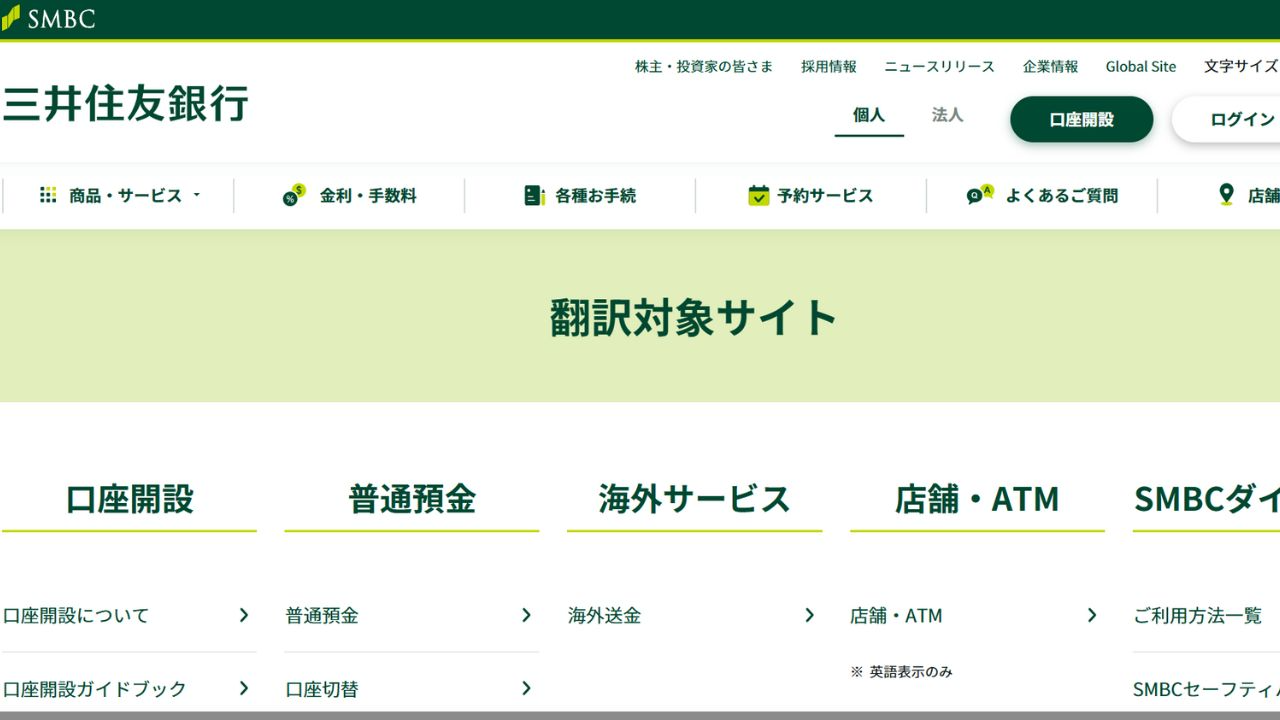Open the 各種お手続 menu item
The image size is (1280, 720).
click(x=580, y=196)
